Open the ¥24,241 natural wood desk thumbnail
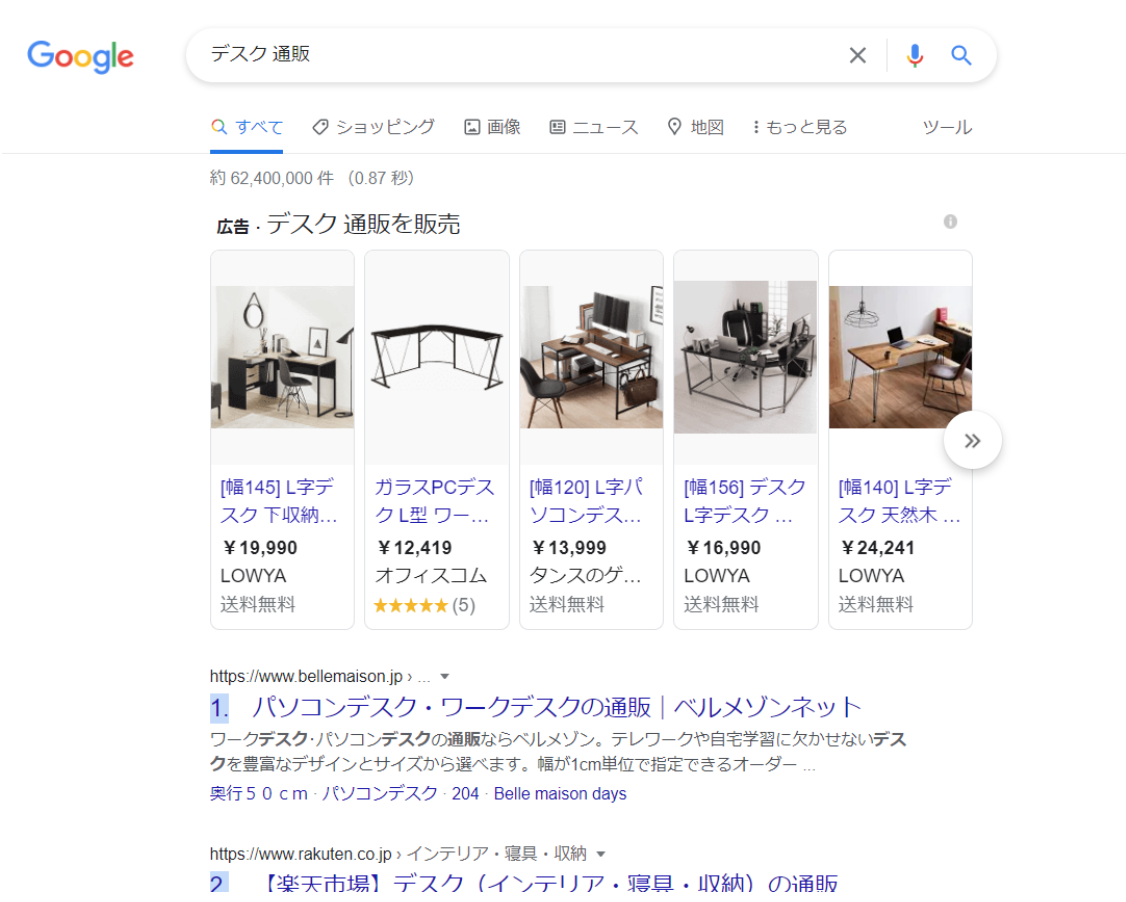 901,357
